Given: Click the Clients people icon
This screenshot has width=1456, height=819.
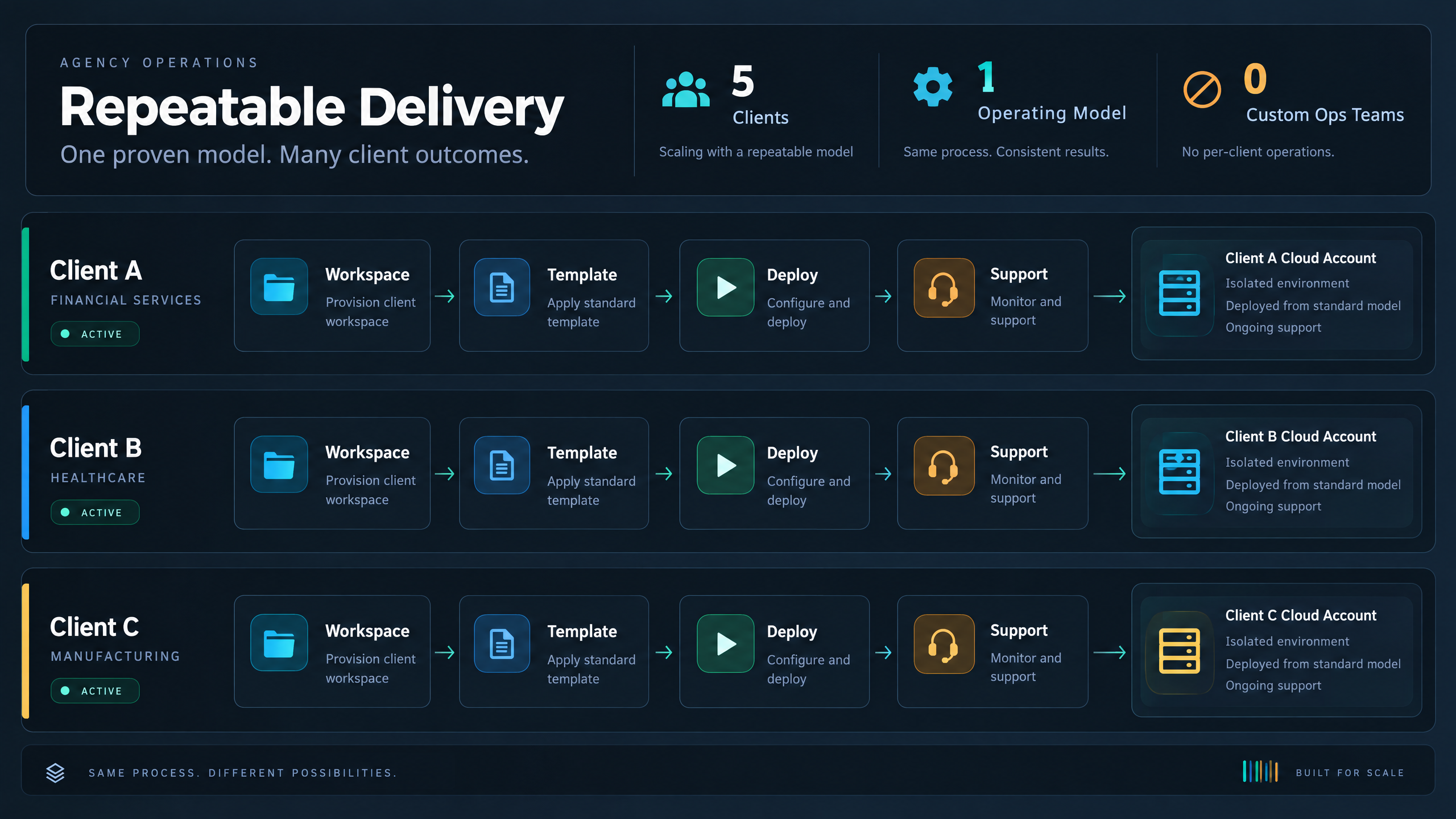Looking at the screenshot, I should [686, 90].
